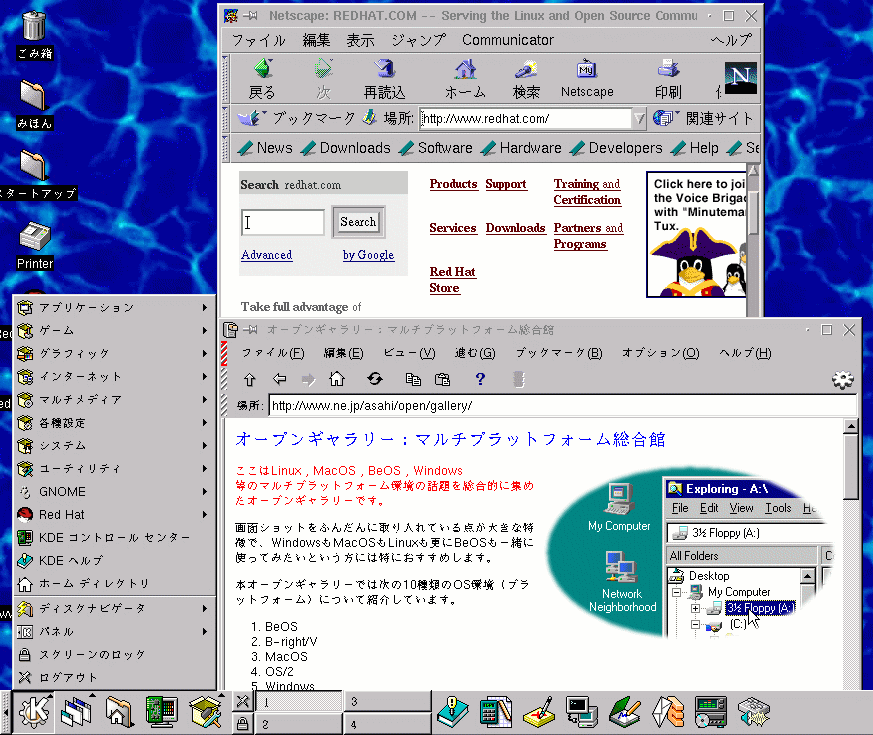Screen dimensions: 873x735
Task: Click the back arrow in the file manager toolbar
Action: 279,379
